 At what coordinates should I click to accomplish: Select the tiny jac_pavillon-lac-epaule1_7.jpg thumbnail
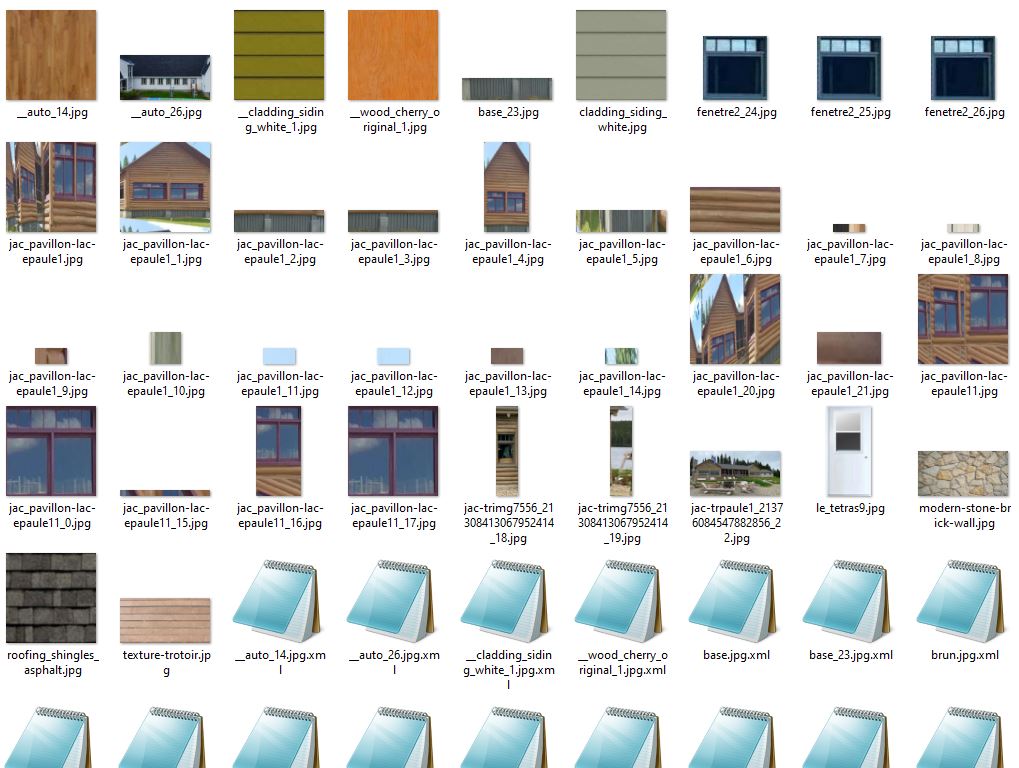[849, 228]
